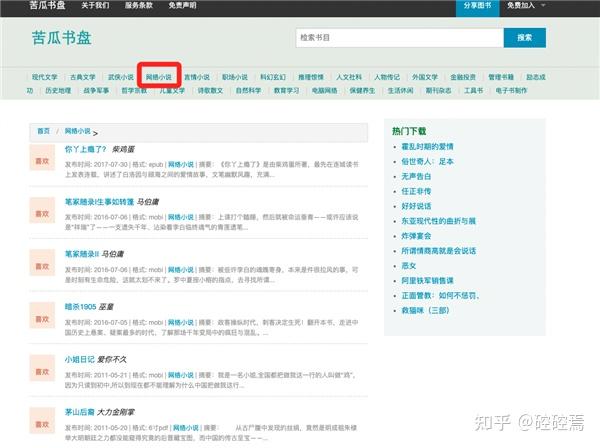
Task: Select the 言情小说 category
Action: (197, 77)
